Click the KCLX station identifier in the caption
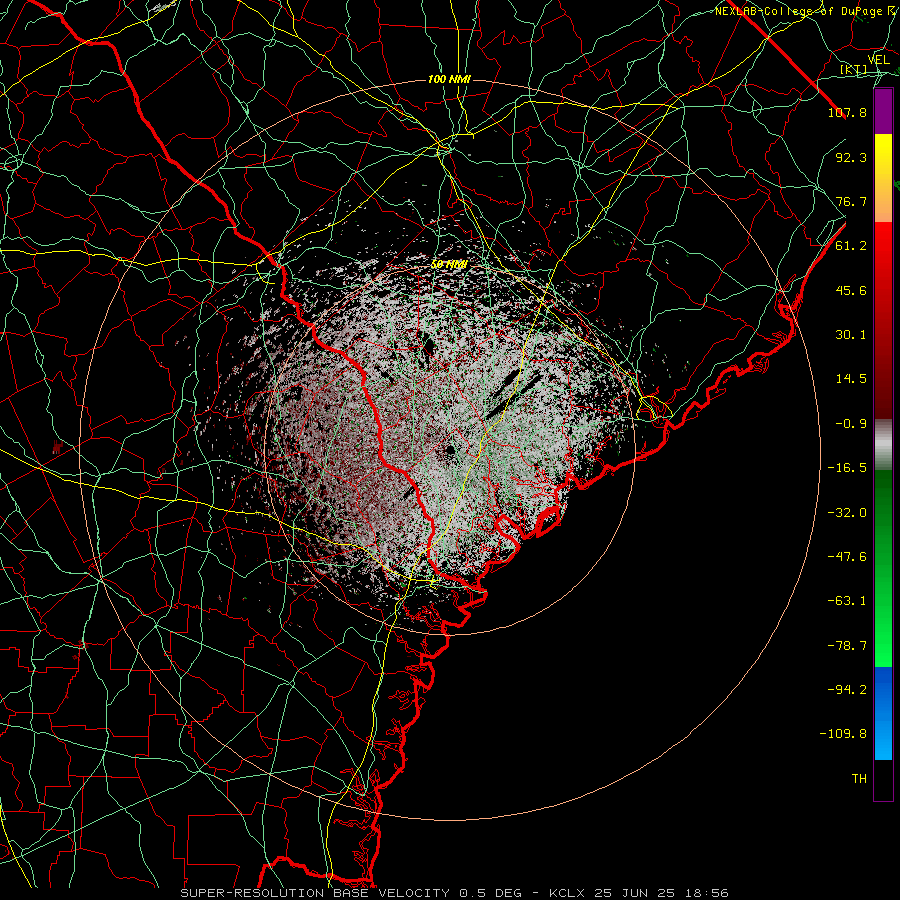The image size is (900, 900). (568, 893)
